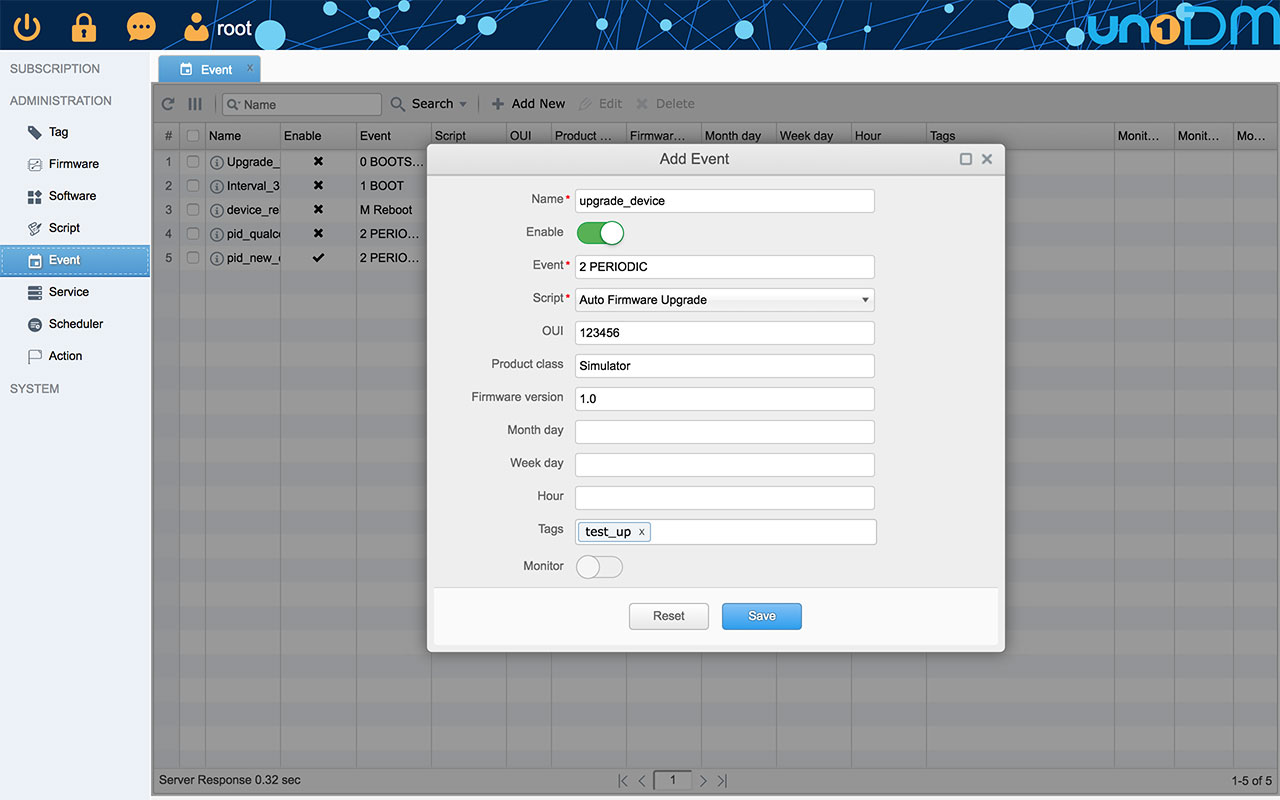The width and height of the screenshot is (1280, 800).
Task: Check the checkbox for row 1
Action: (x=193, y=162)
